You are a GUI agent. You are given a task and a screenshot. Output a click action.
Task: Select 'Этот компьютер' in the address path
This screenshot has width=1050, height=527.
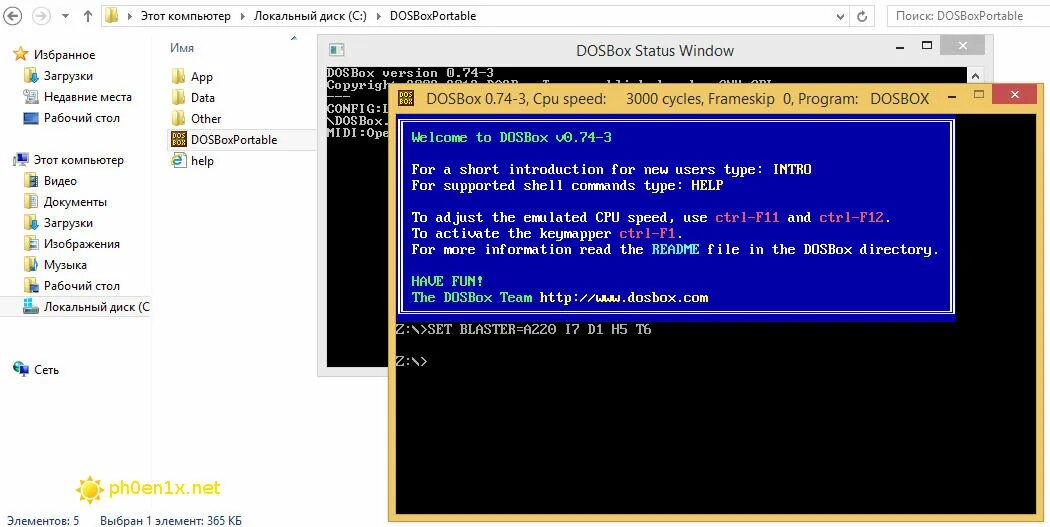pyautogui.click(x=185, y=16)
